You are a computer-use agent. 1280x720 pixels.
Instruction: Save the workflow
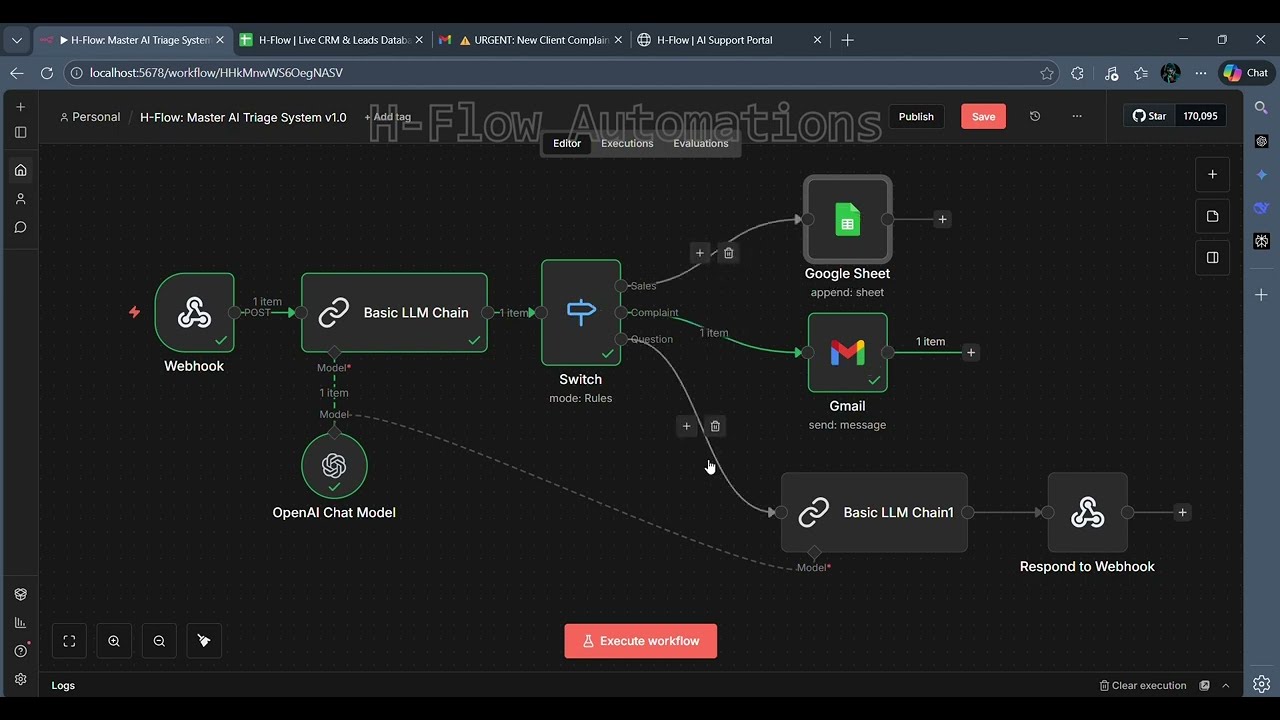tap(984, 116)
